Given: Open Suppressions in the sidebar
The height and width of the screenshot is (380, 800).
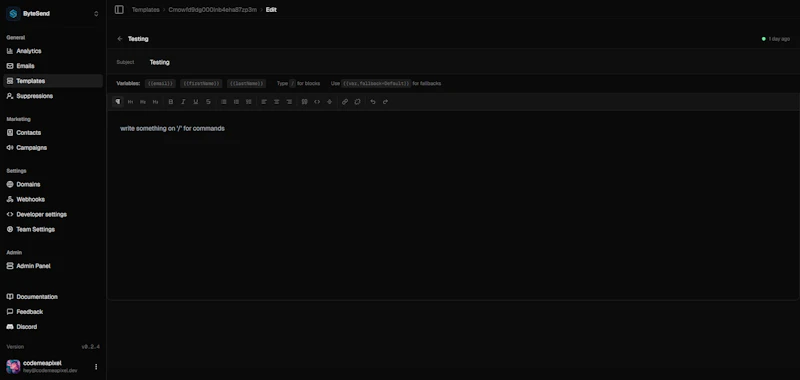Looking at the screenshot, I should click(x=53, y=96).
